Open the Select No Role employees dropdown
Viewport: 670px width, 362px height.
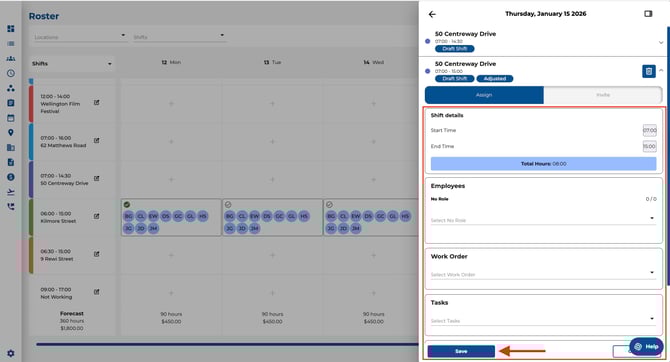point(543,220)
